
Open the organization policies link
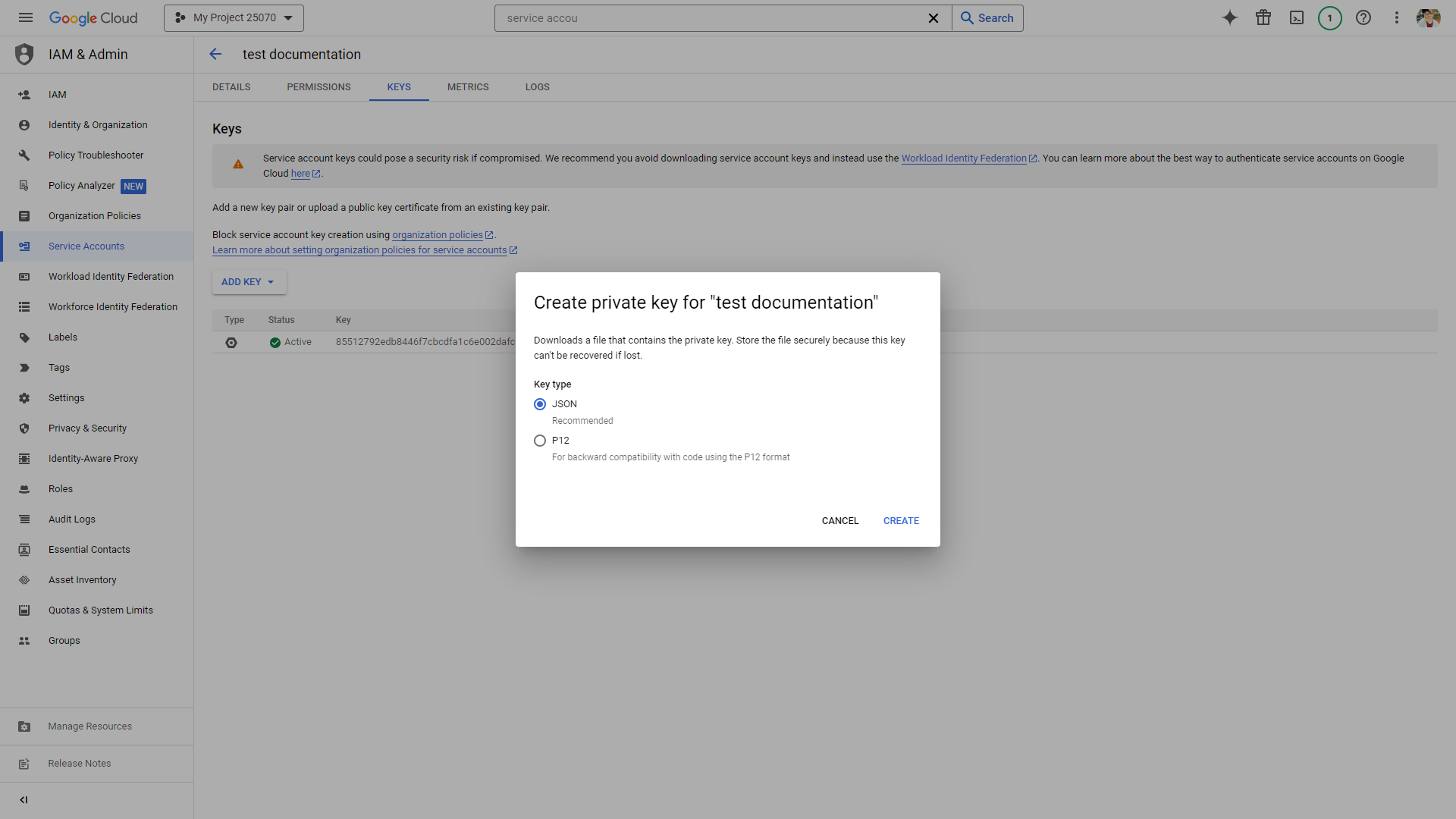click(x=443, y=235)
